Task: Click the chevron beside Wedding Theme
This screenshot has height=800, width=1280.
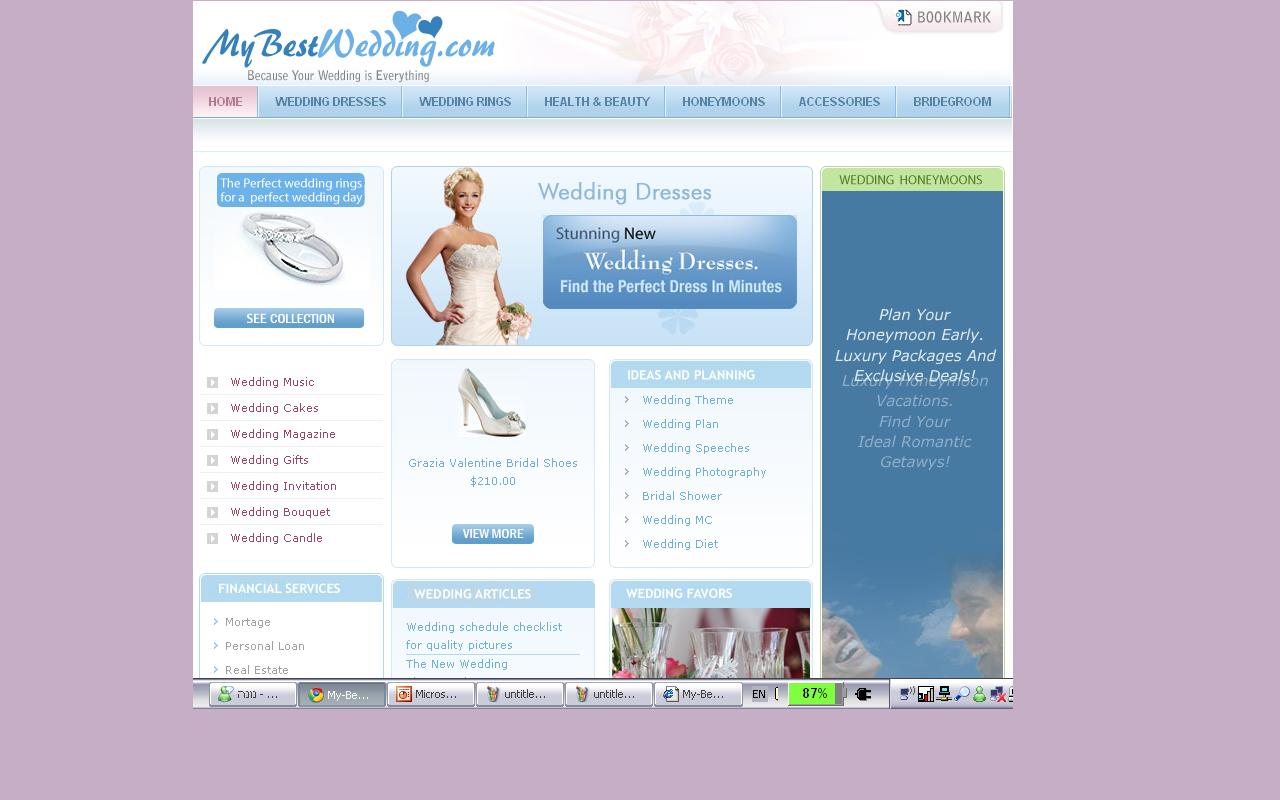Action: click(x=627, y=400)
